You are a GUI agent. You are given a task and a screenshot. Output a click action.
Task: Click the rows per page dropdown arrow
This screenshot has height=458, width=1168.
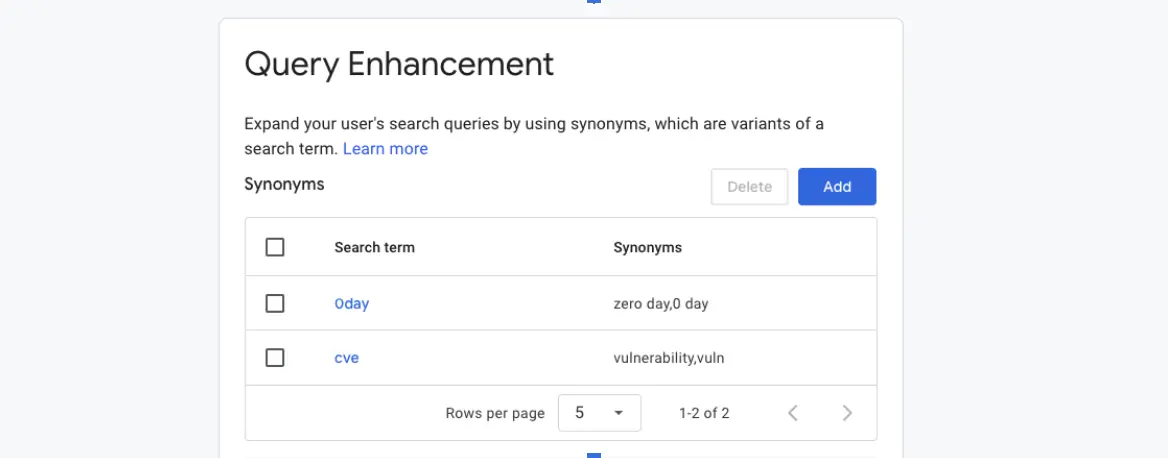618,413
